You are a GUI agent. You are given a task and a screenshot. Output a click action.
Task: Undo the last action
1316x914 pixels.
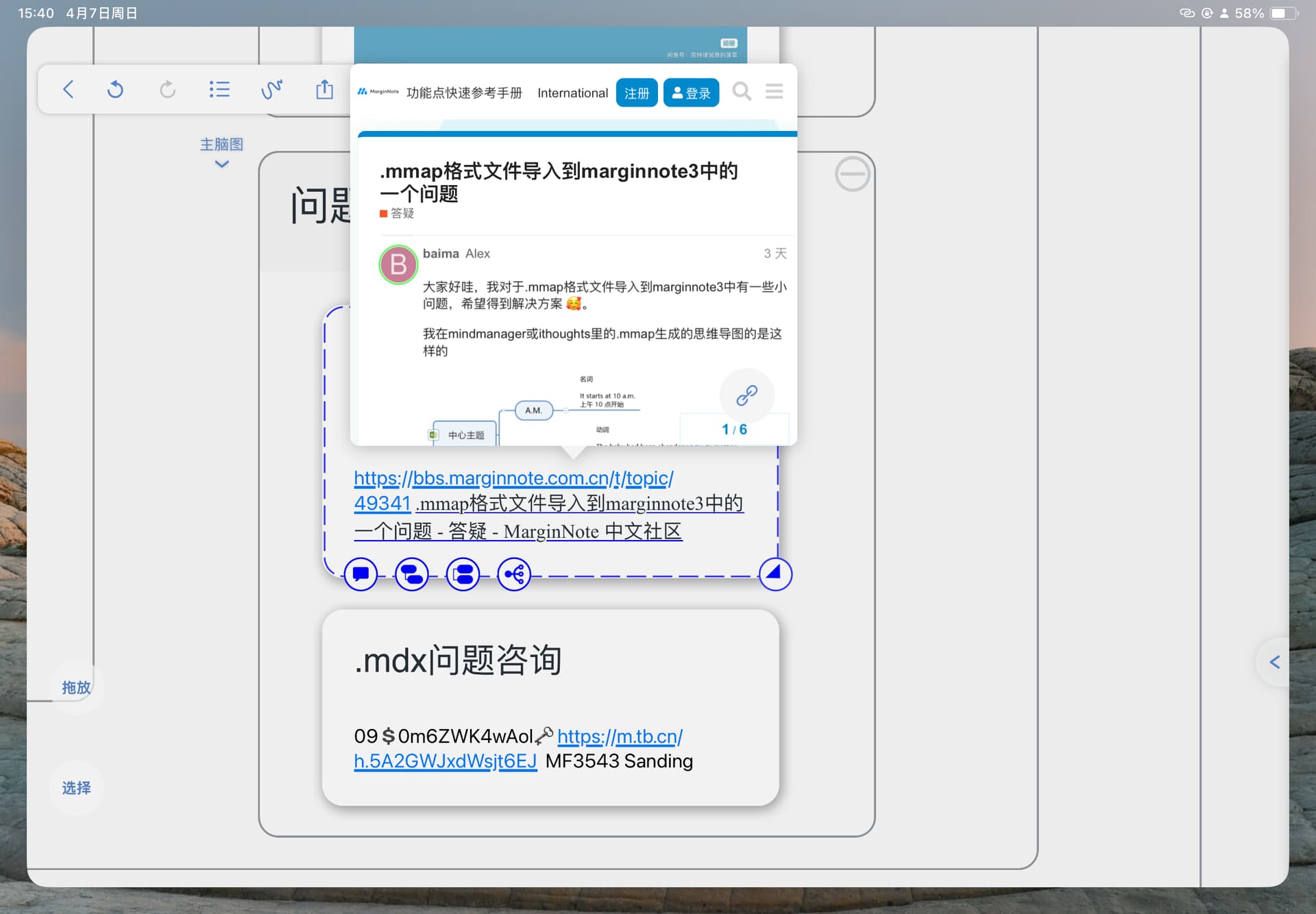(x=115, y=89)
